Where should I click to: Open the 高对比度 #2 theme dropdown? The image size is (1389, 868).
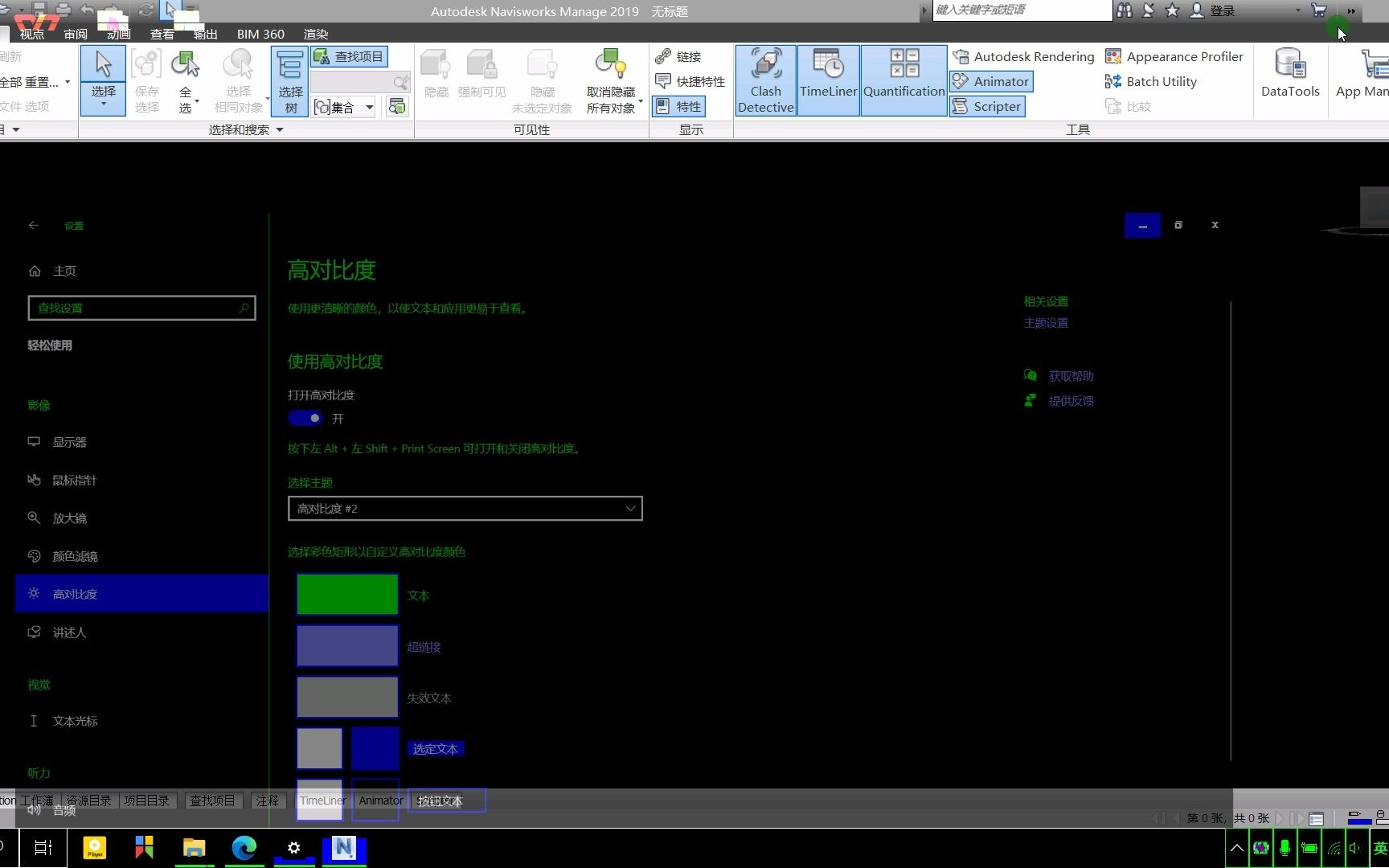[465, 508]
